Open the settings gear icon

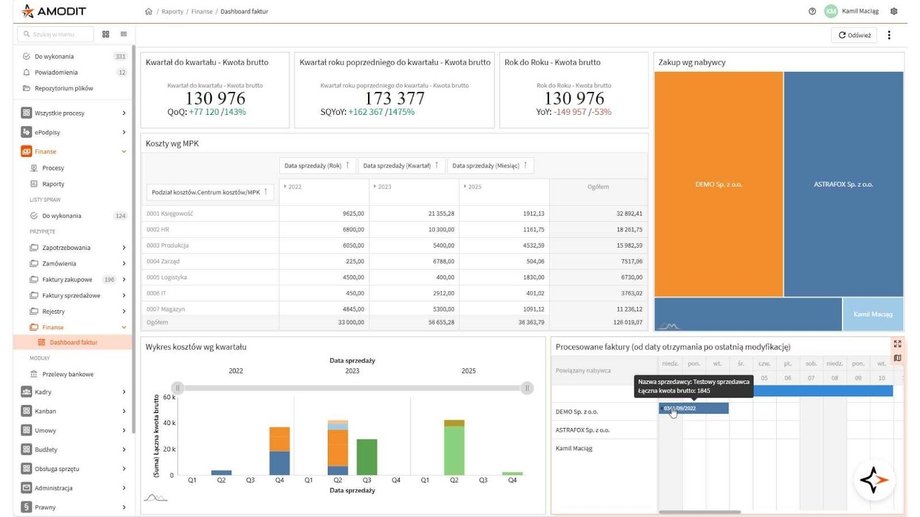point(894,11)
